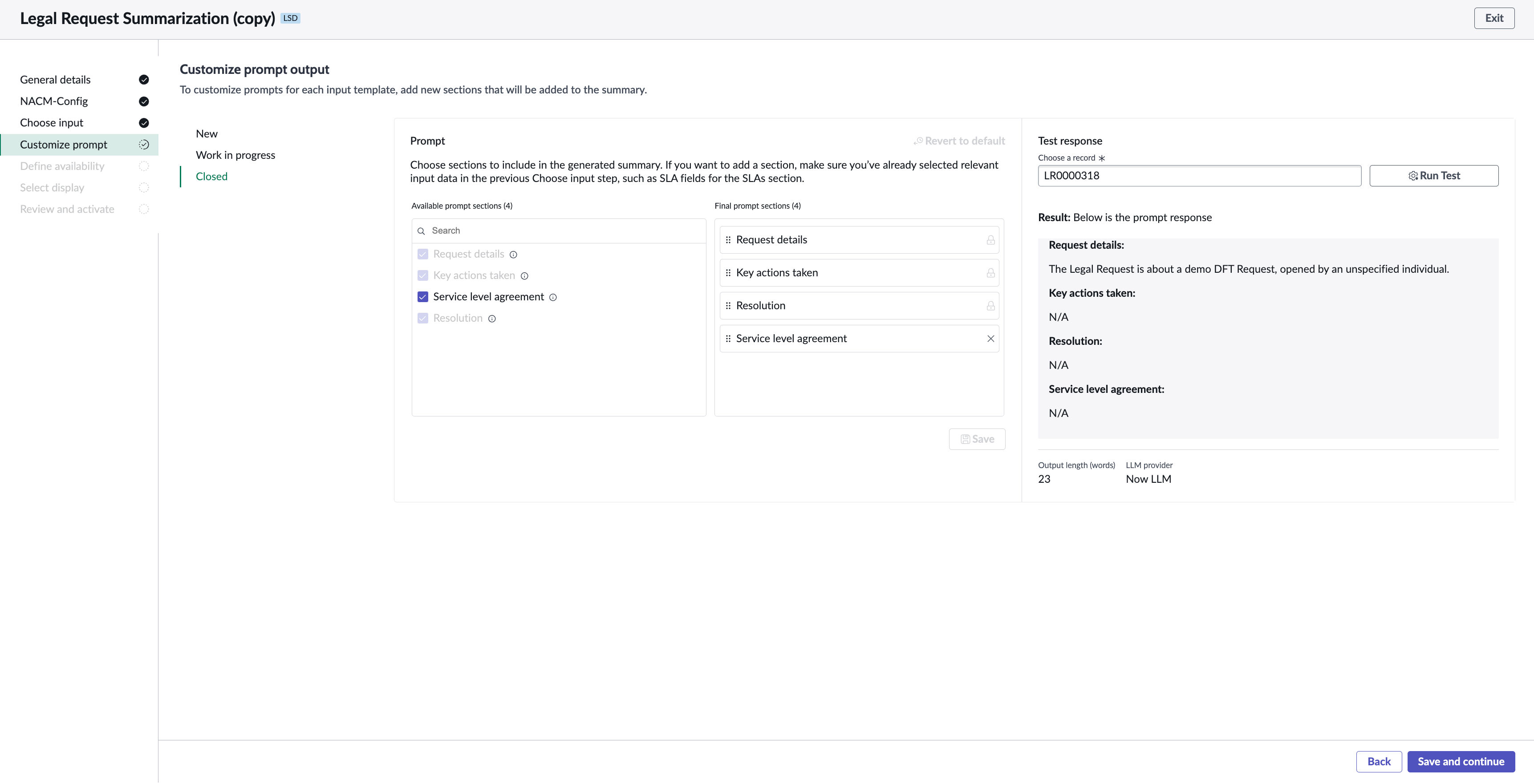The width and height of the screenshot is (1534, 784).
Task: Click lock icon on Resolution section
Action: point(991,306)
